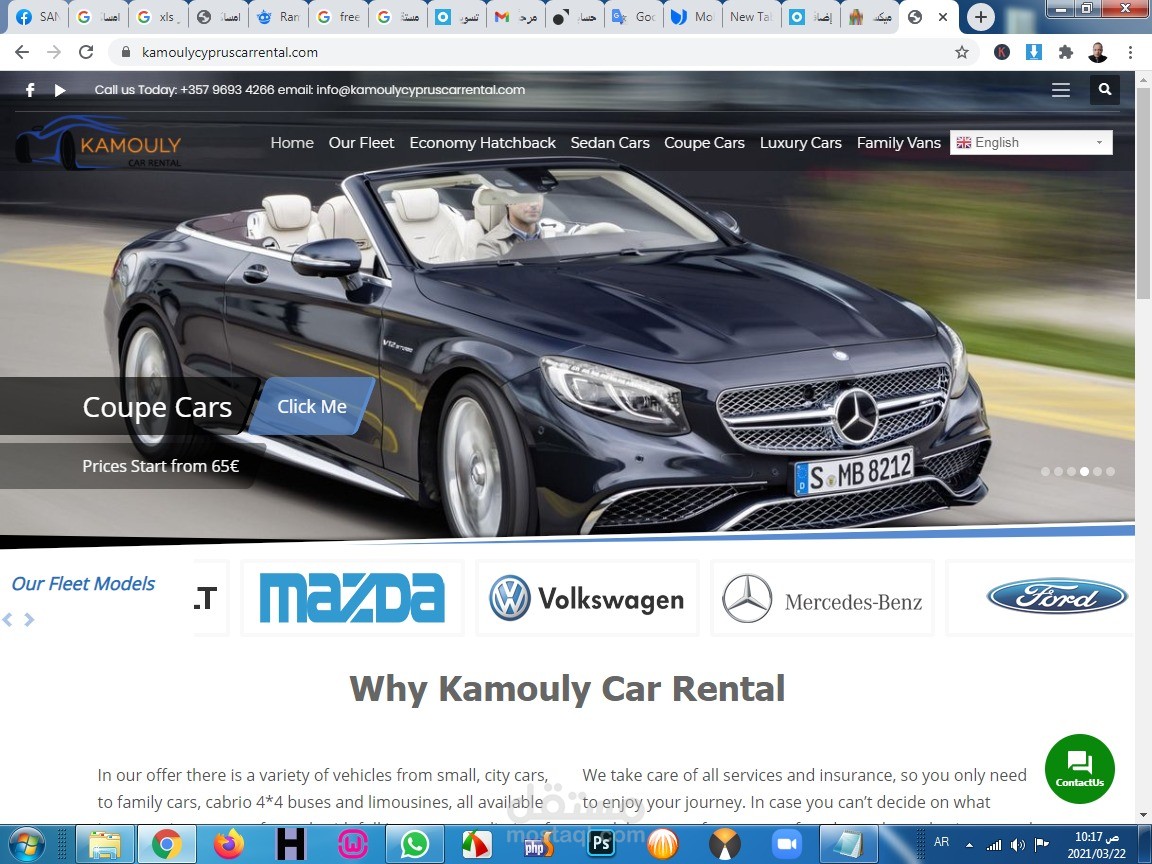The height and width of the screenshot is (864, 1152).
Task: Open the WampServer pink W taskbar icon
Action: [353, 844]
